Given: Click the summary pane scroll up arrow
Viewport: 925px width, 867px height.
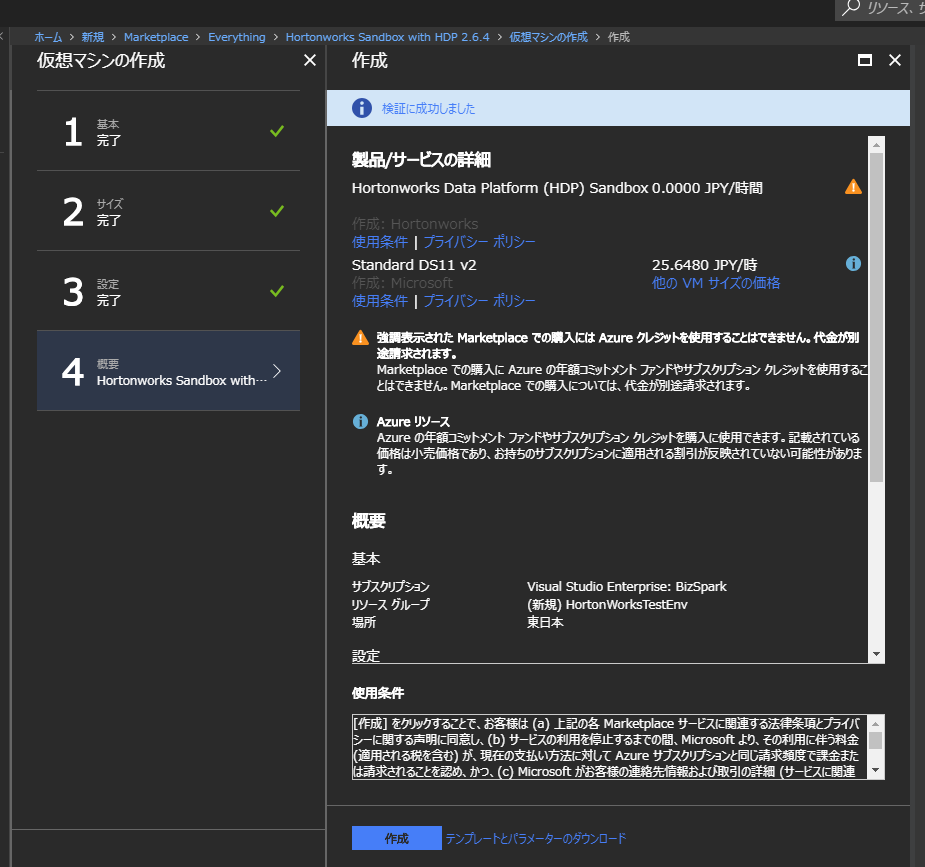Looking at the screenshot, I should (x=876, y=144).
